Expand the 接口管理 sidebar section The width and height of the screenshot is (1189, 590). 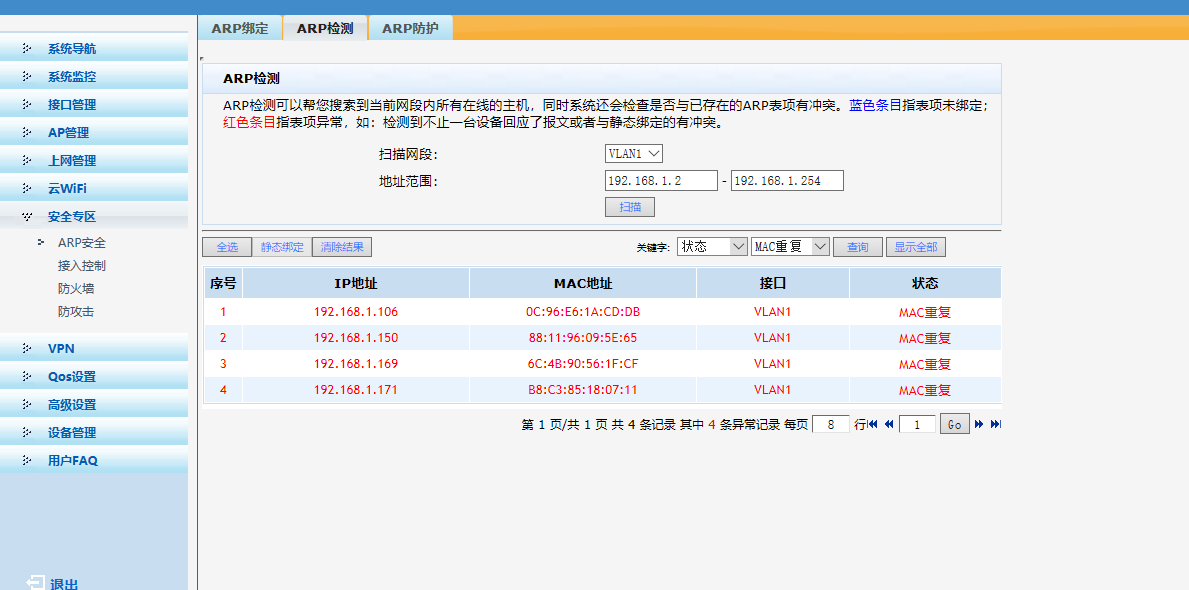tap(72, 105)
